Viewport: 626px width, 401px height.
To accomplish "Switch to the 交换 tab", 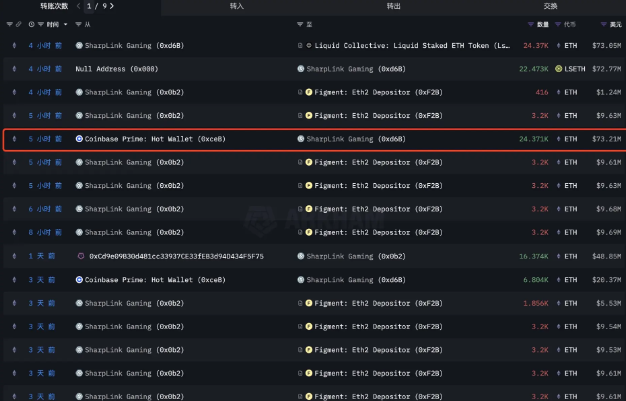I will pos(550,6).
